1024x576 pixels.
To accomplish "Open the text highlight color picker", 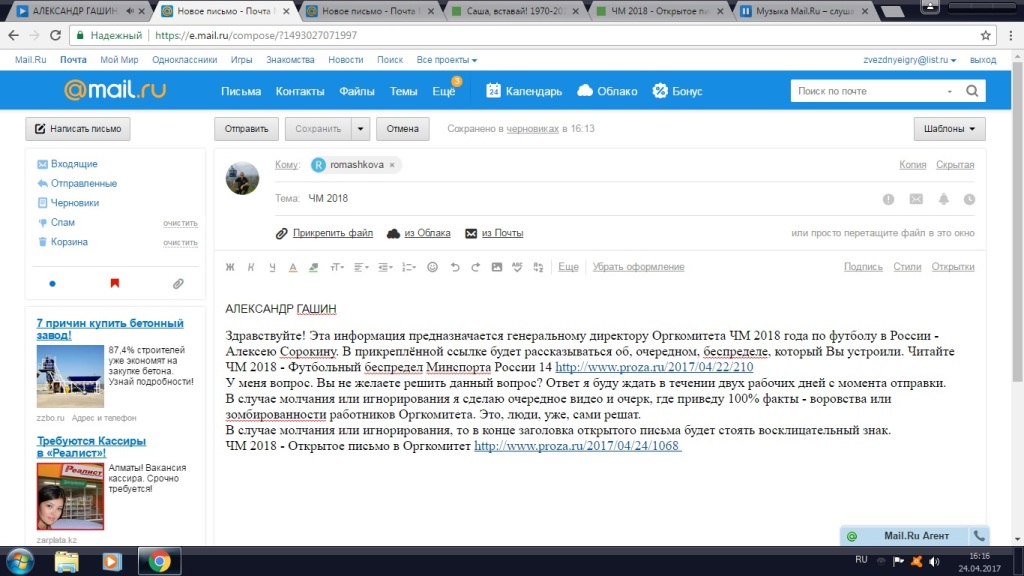I will click(313, 267).
